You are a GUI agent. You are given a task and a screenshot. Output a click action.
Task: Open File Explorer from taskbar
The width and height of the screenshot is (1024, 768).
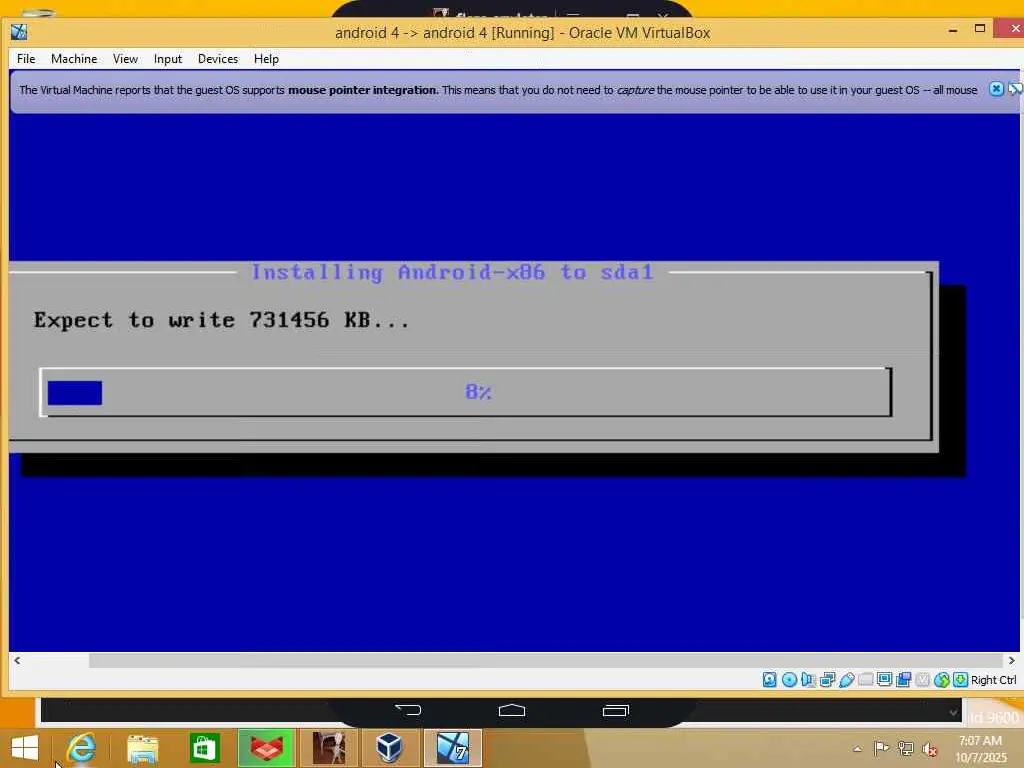pyautogui.click(x=142, y=748)
